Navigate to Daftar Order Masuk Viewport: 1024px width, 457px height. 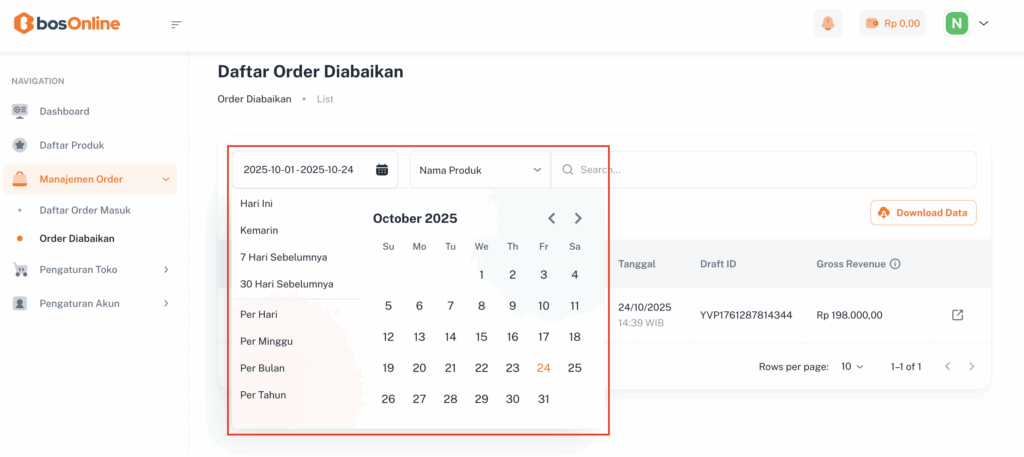pyautogui.click(x=85, y=210)
